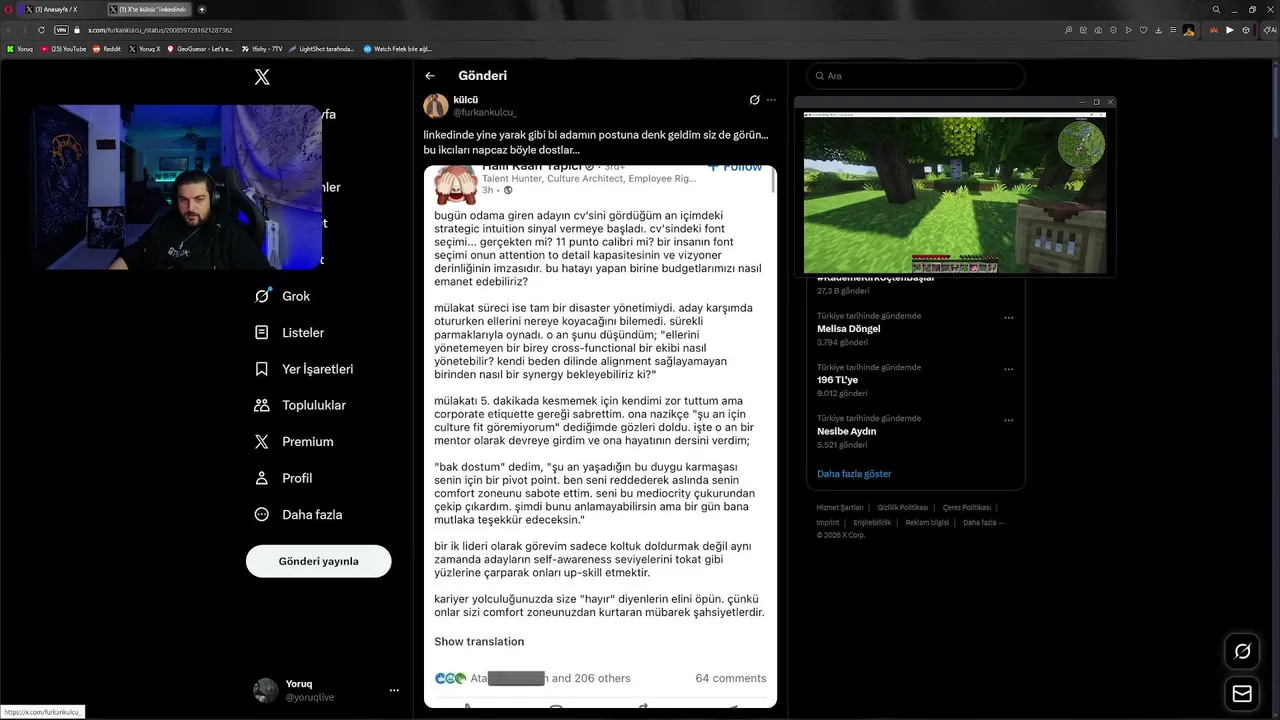
Task: Open Yoruq account switcher three dots
Action: [x=394, y=690]
